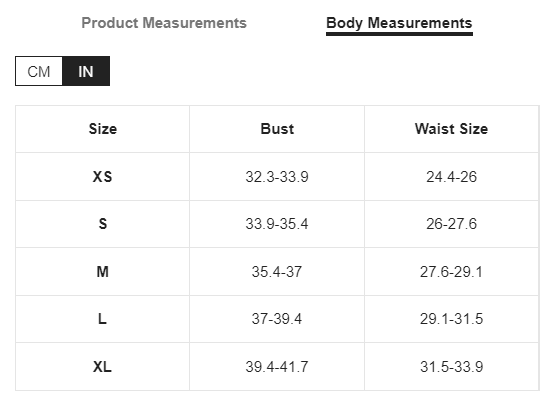Select the XS size row label
The image size is (551, 401).
pos(103,176)
